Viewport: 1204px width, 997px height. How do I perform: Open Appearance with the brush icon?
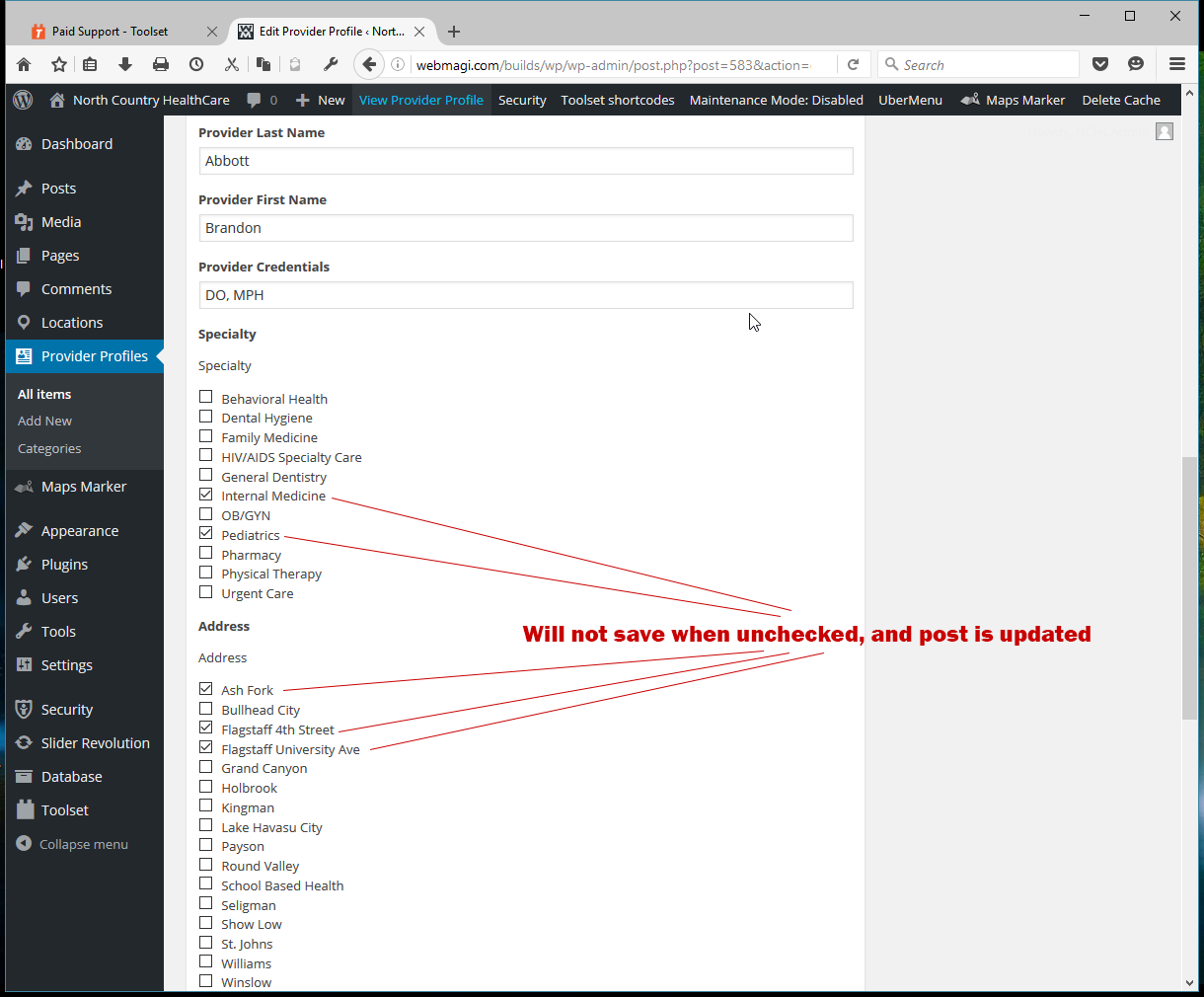point(23,530)
